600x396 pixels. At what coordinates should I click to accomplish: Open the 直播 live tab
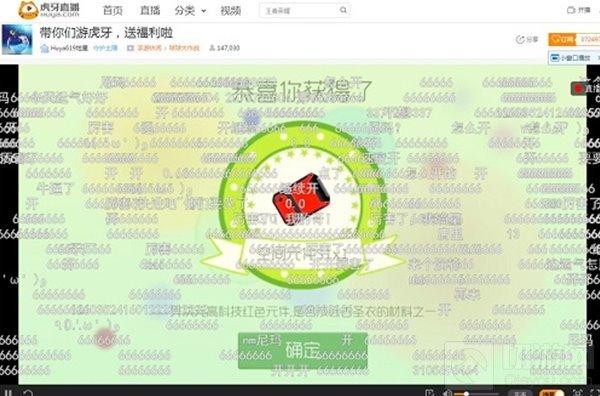coord(150,10)
